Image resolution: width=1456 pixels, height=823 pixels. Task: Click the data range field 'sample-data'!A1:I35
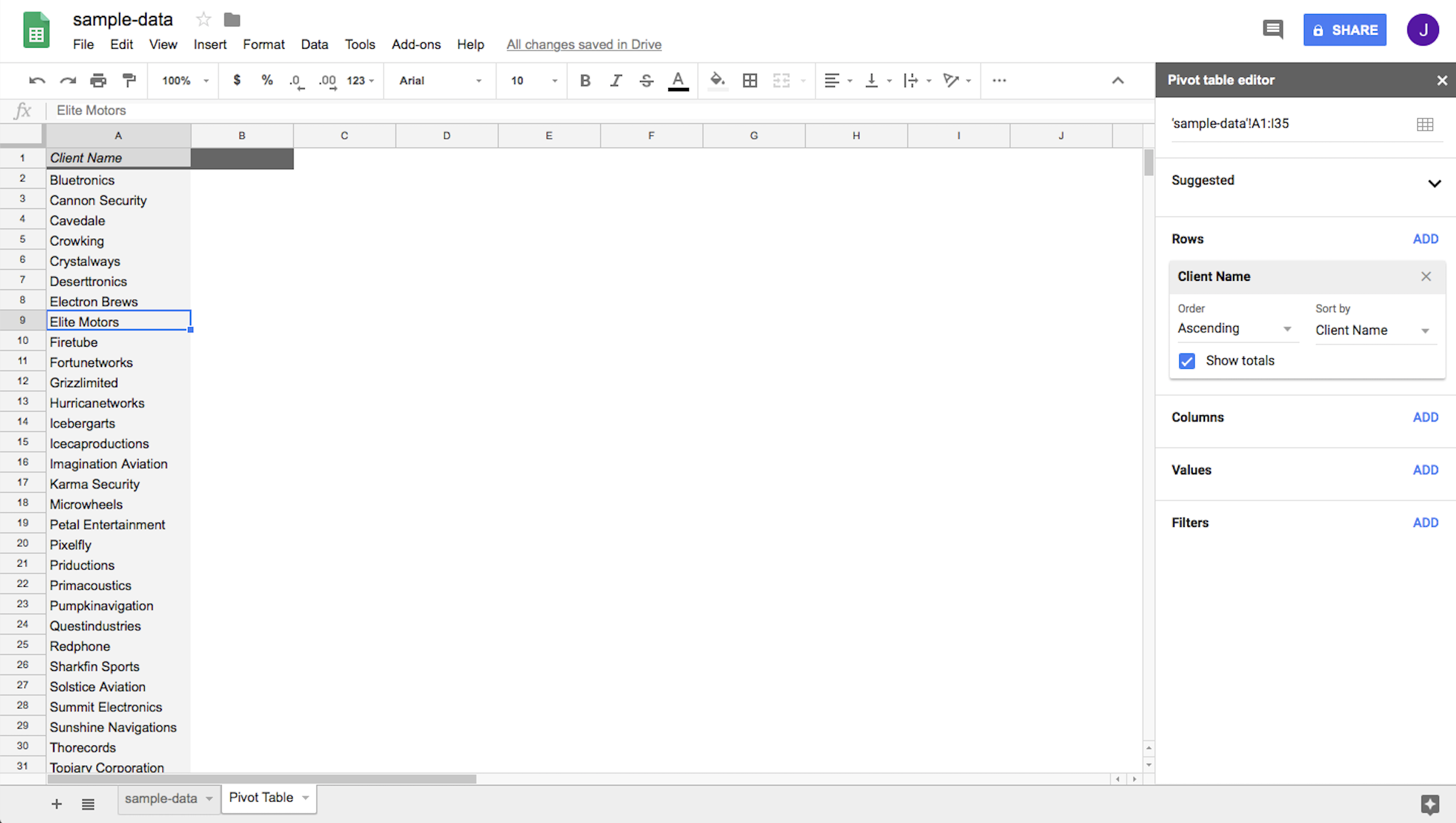coord(1289,124)
